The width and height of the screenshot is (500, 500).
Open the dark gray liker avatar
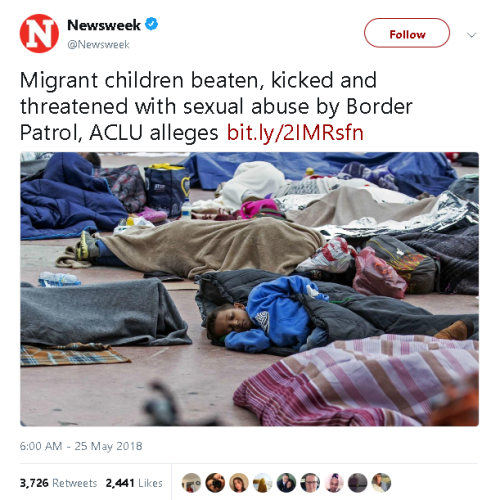(357, 483)
